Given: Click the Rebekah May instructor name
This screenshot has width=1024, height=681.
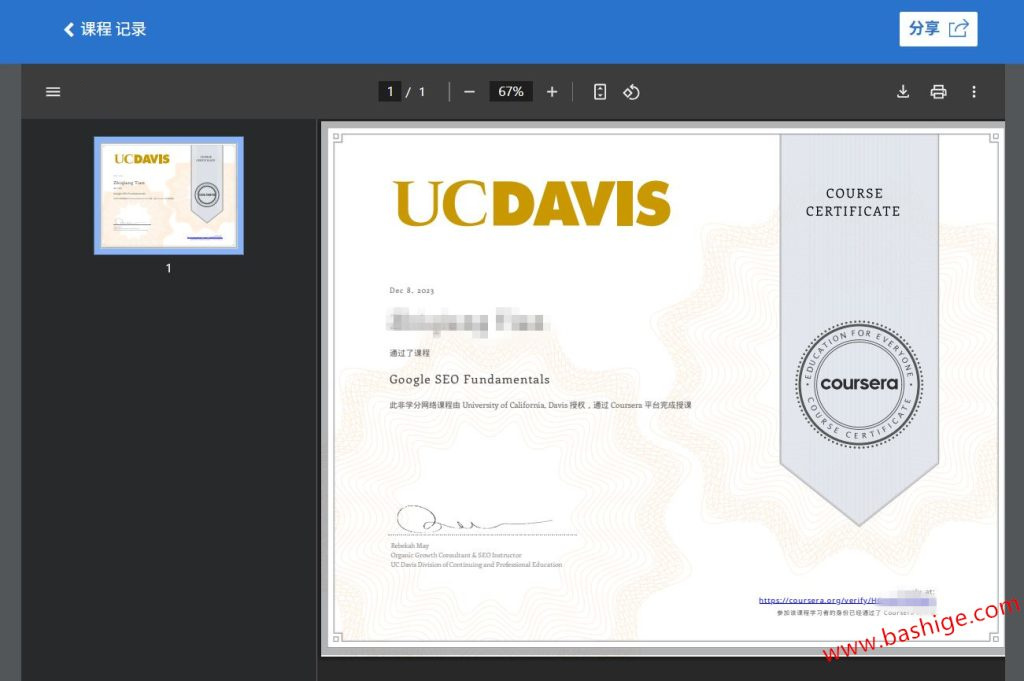Looking at the screenshot, I should [x=409, y=546].
